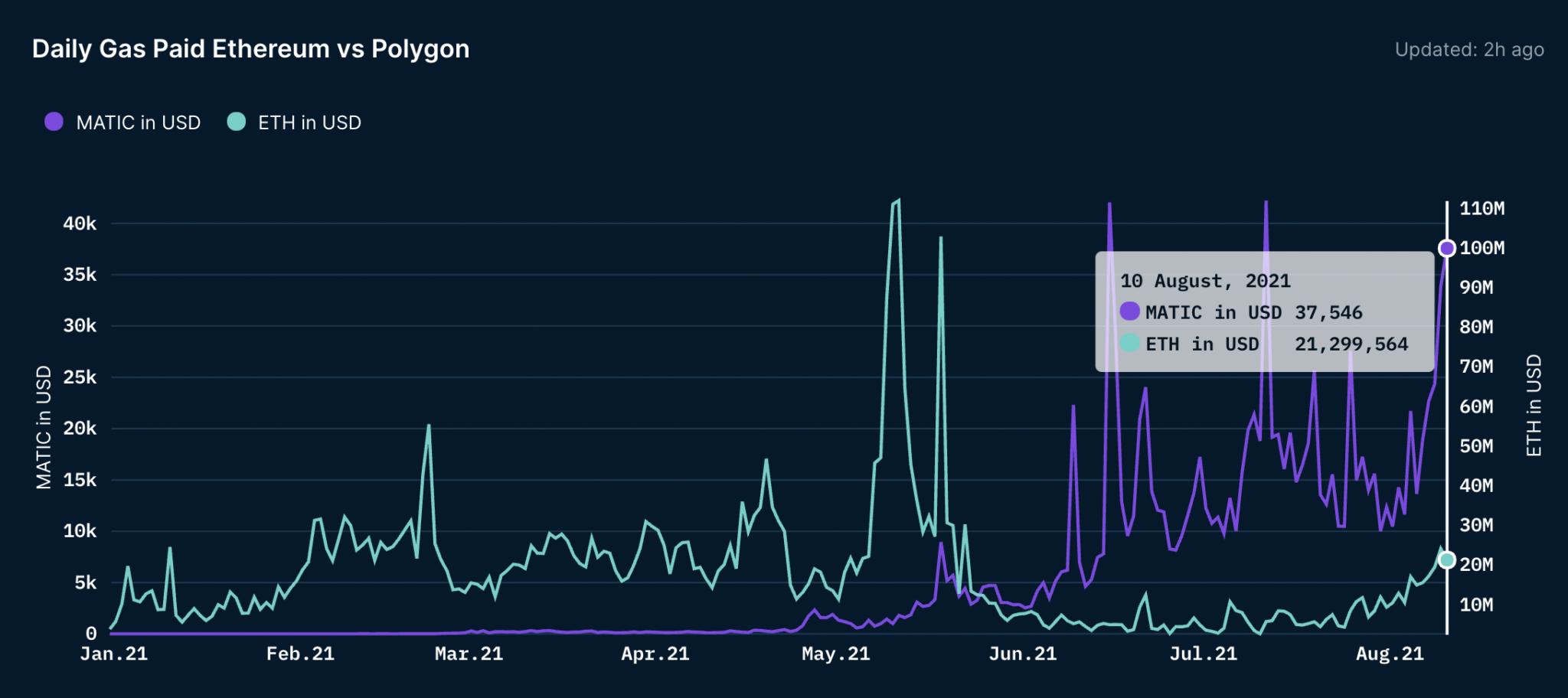Screen dimensions: 1568x698
Task: Click the MATIC value 37,546 in the tooltip
Action: (x=1328, y=312)
